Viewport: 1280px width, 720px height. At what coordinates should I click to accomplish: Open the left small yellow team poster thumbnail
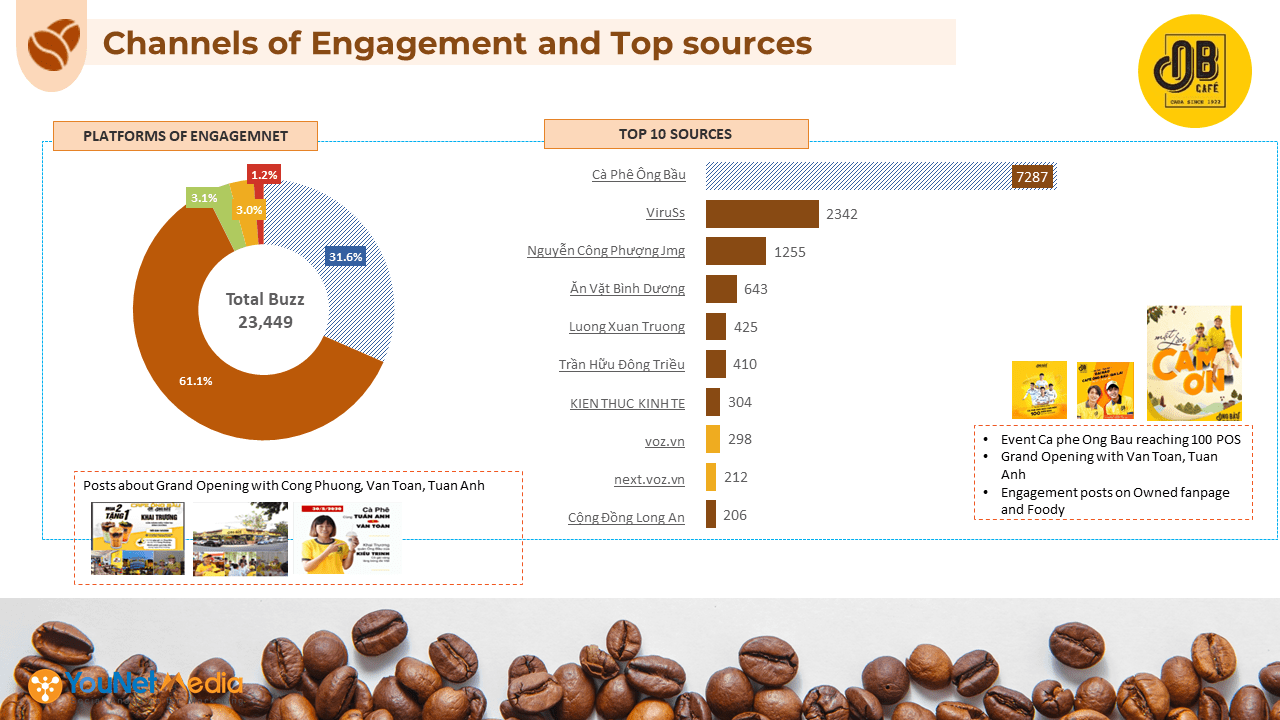coord(1039,390)
